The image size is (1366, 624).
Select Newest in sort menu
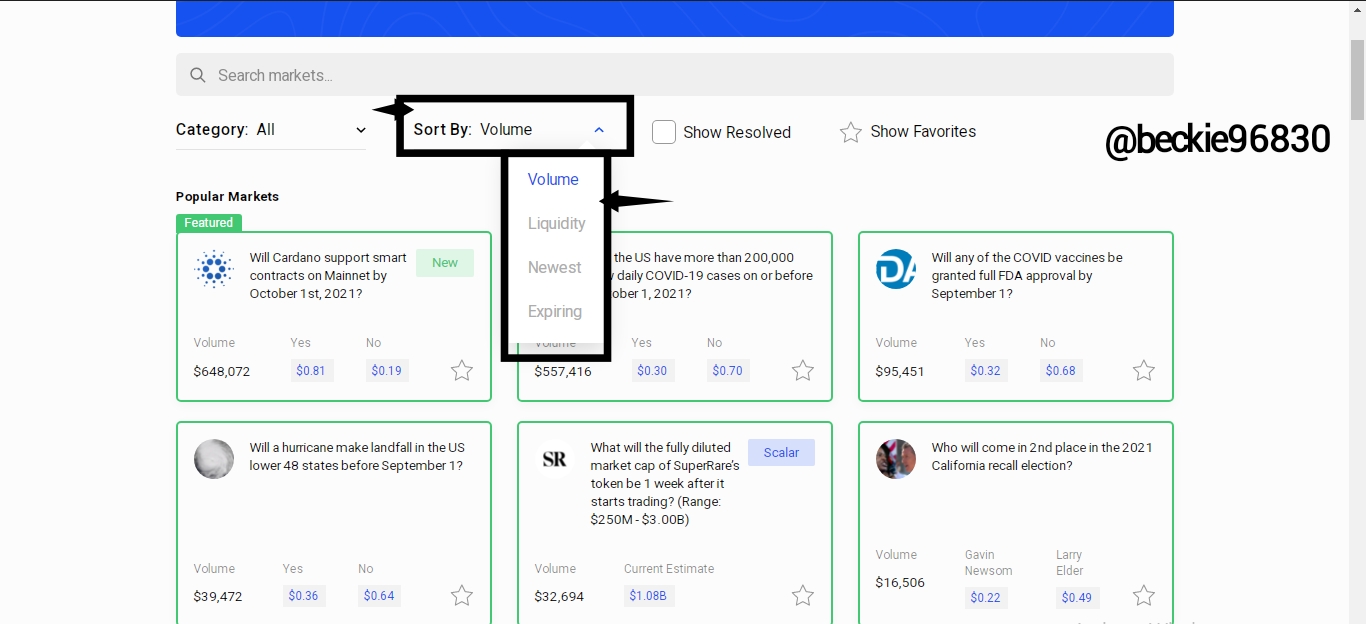coord(554,268)
